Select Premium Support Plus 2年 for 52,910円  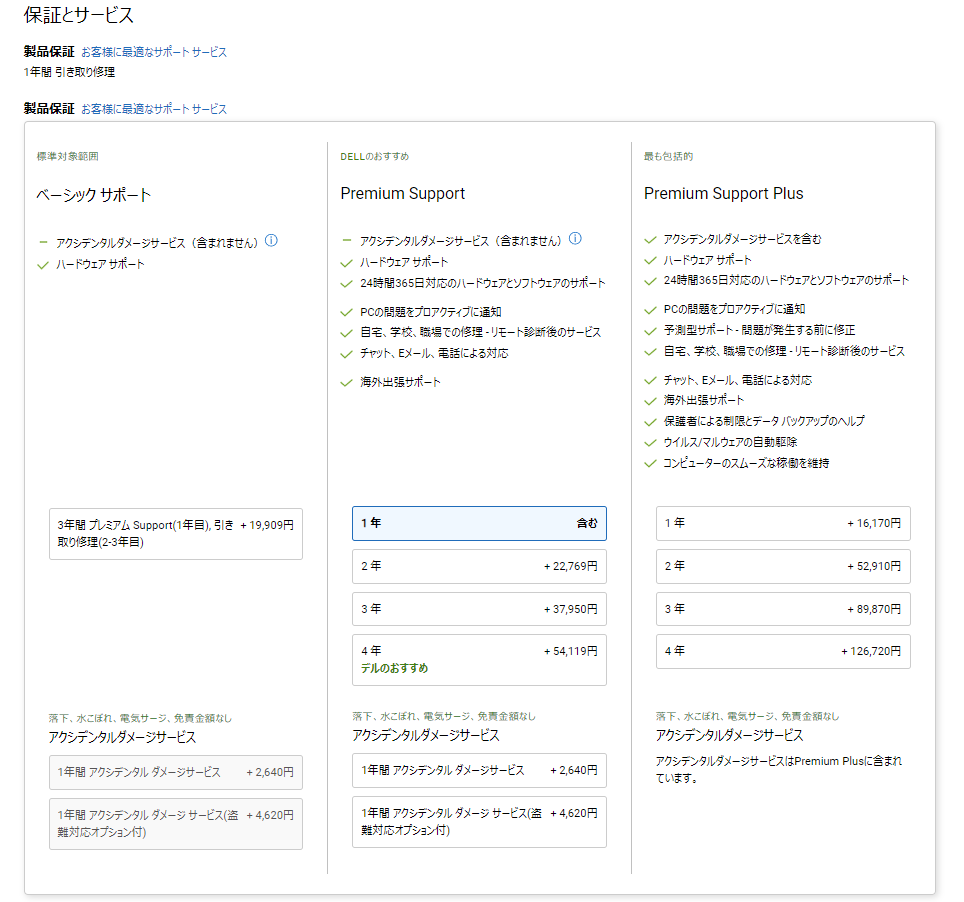click(783, 566)
